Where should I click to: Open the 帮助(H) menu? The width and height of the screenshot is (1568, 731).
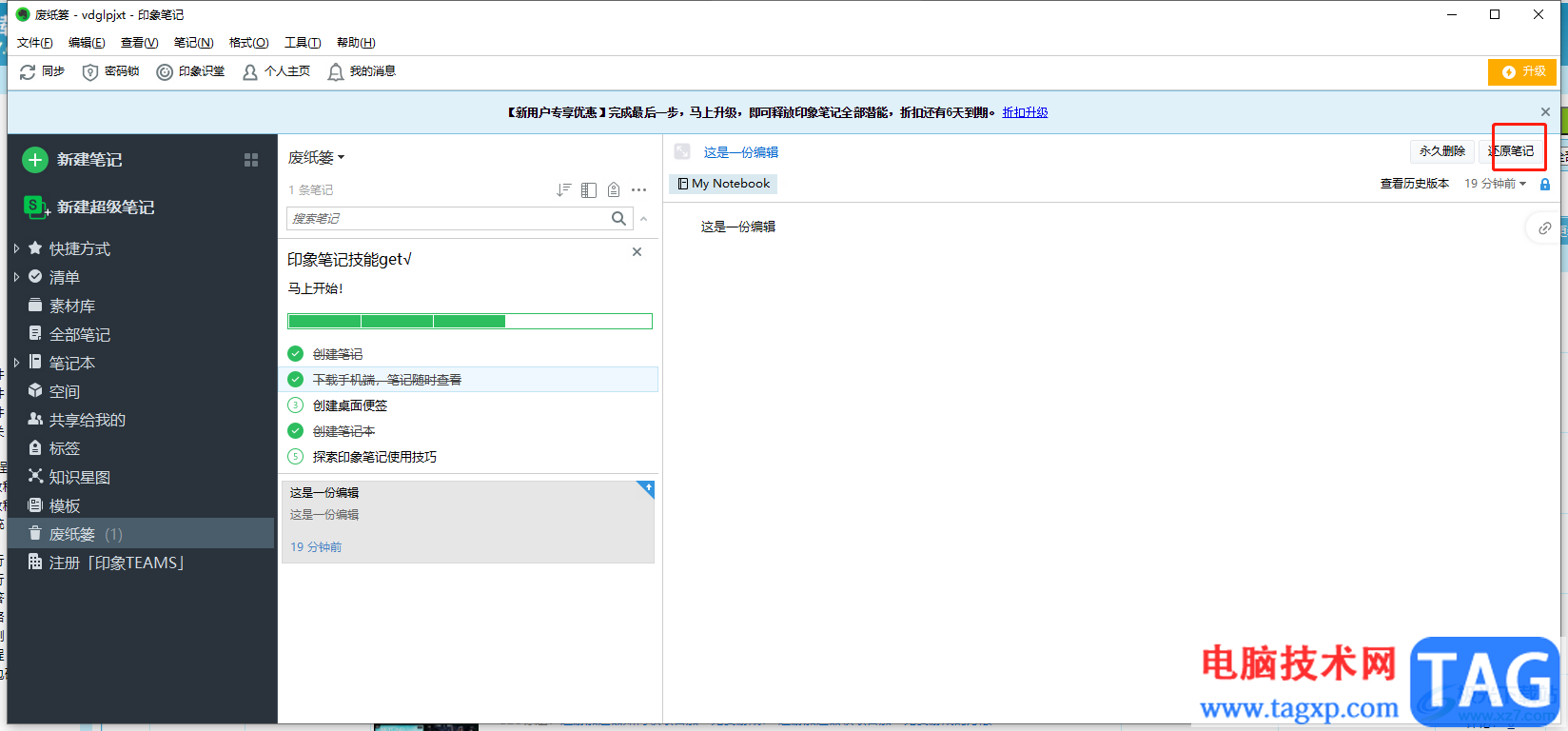[x=356, y=43]
